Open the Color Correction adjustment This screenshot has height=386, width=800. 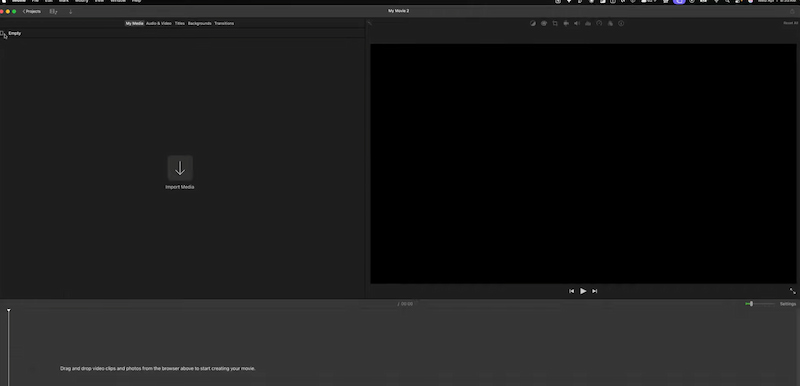click(x=544, y=23)
